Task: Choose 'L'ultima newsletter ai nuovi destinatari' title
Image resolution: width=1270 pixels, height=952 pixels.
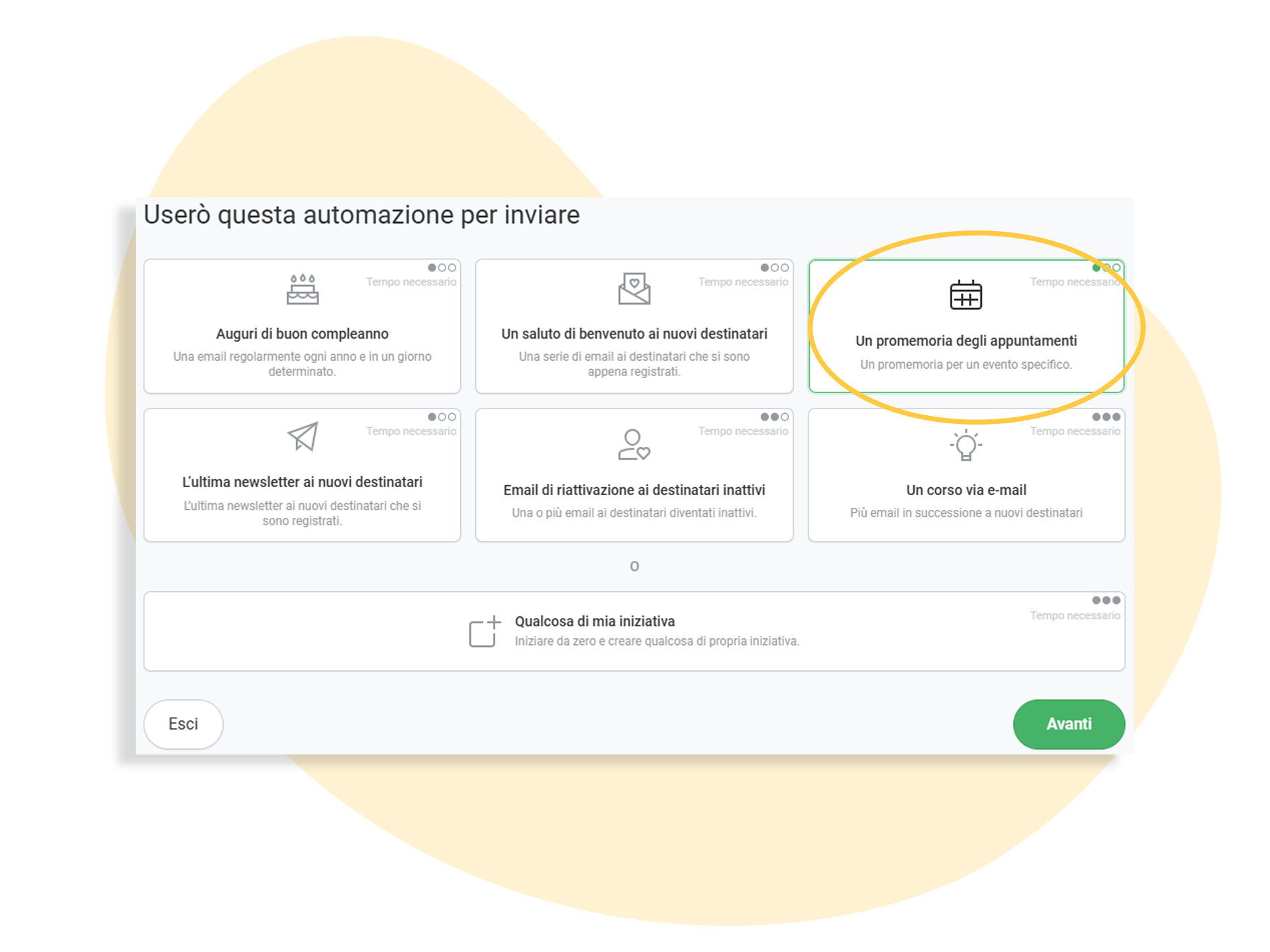Action: (x=302, y=482)
